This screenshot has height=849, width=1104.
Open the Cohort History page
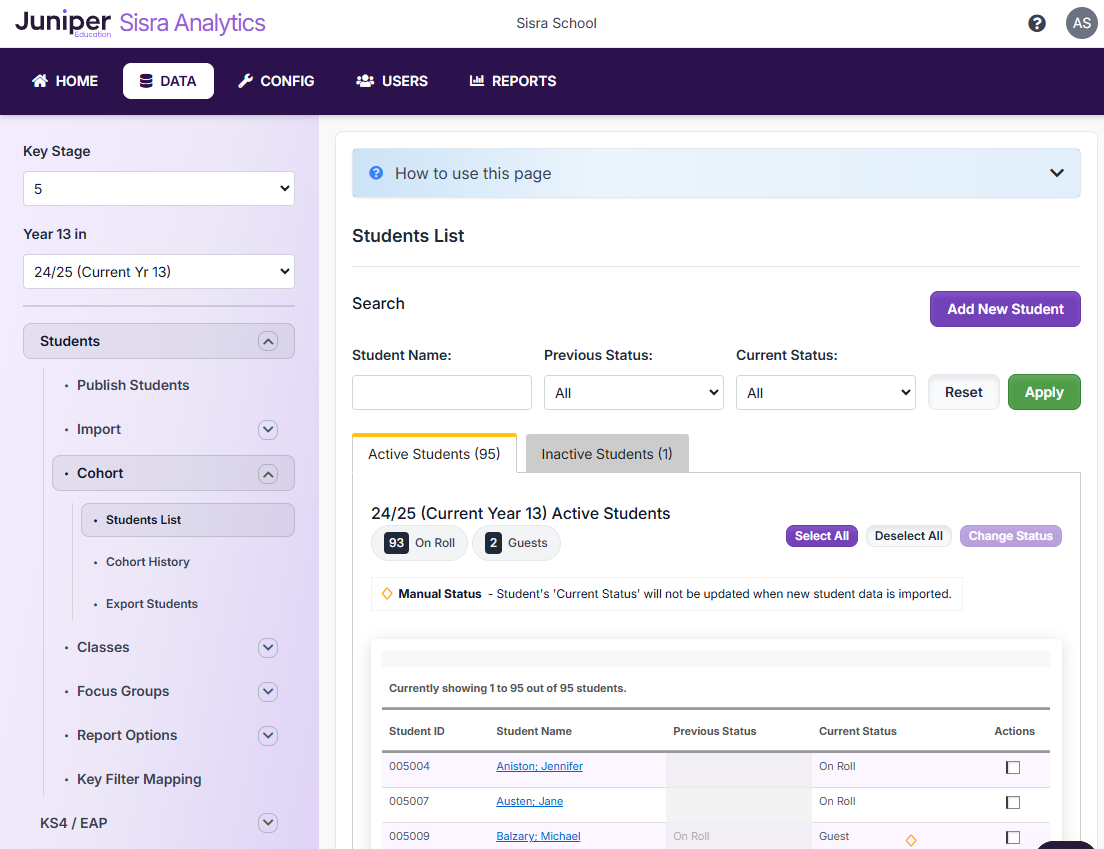click(x=148, y=562)
